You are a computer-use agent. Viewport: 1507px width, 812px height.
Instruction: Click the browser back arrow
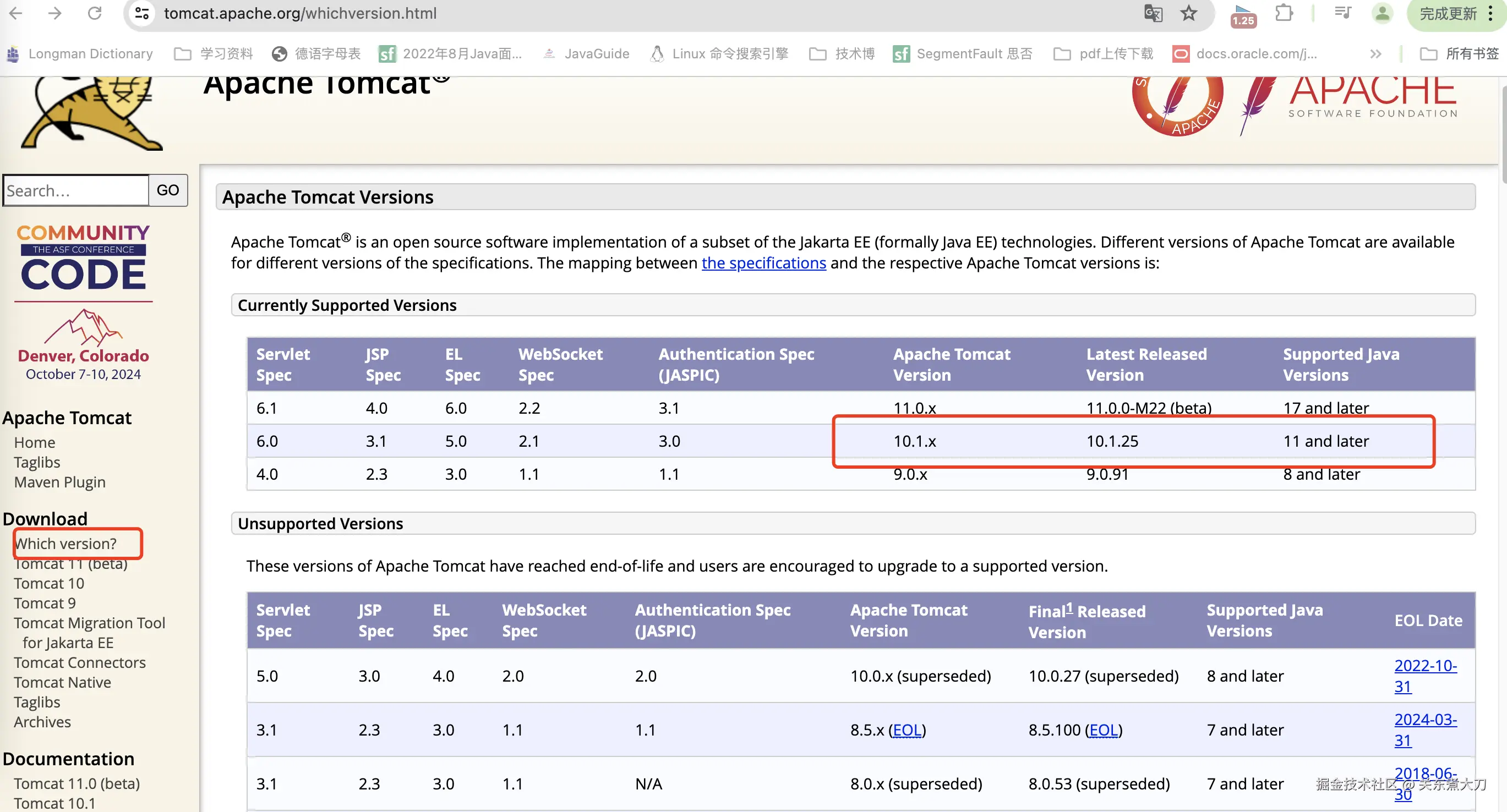(16, 13)
